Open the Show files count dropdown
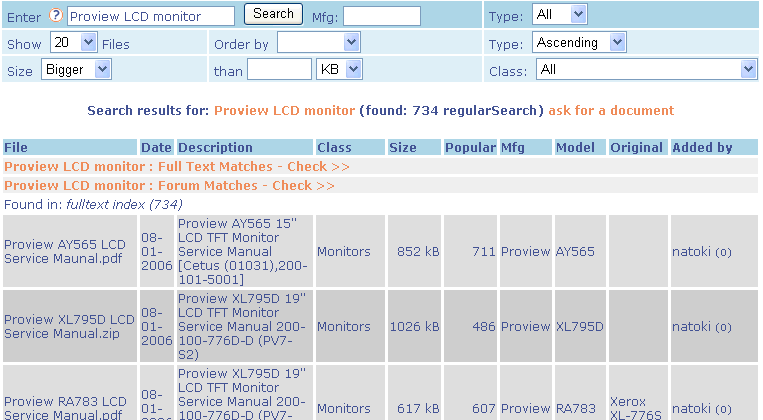Image resolution: width=763 pixels, height=420 pixels. (x=74, y=42)
